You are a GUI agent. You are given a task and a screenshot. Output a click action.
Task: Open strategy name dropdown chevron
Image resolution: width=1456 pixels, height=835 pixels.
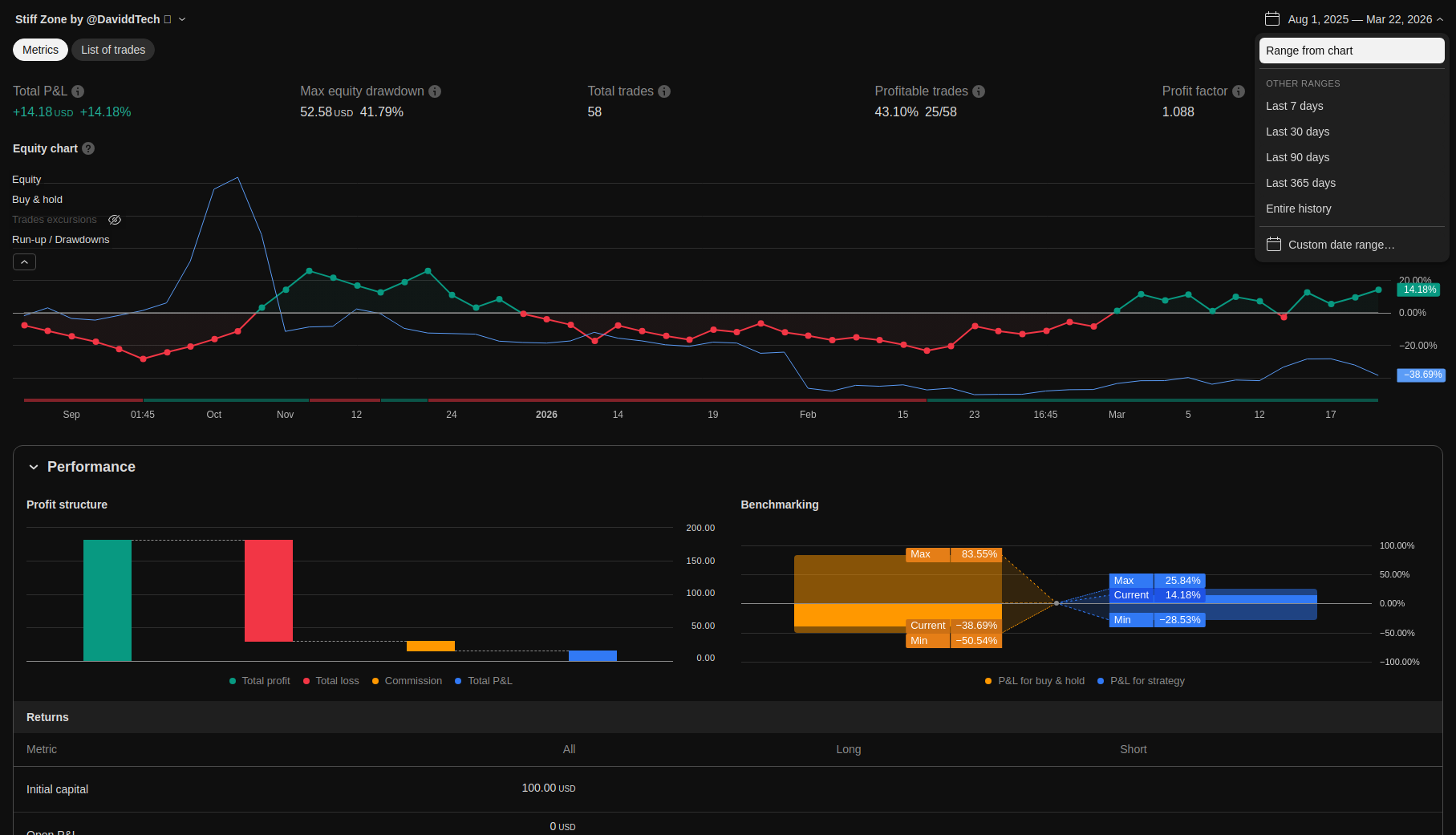click(182, 19)
